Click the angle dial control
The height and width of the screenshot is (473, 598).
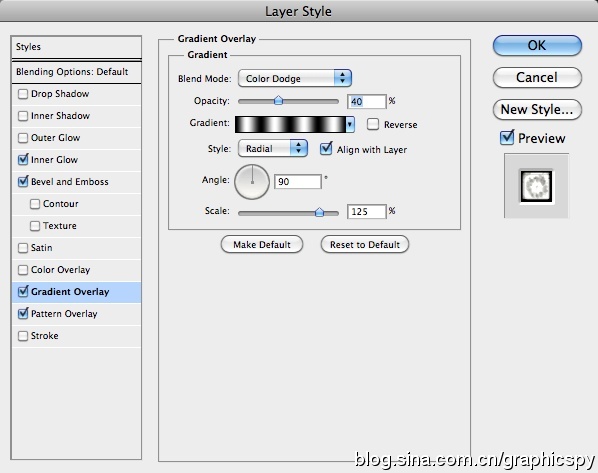(252, 182)
